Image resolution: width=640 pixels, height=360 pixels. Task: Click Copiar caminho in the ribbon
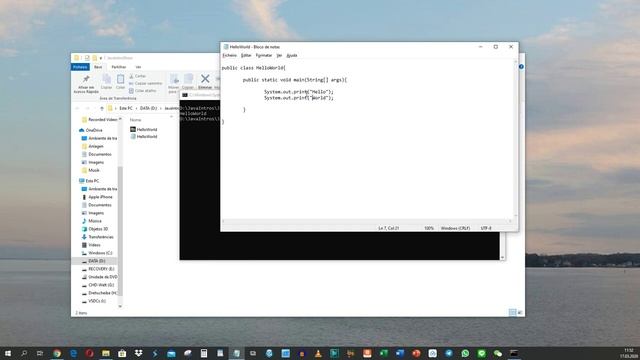[146, 83]
